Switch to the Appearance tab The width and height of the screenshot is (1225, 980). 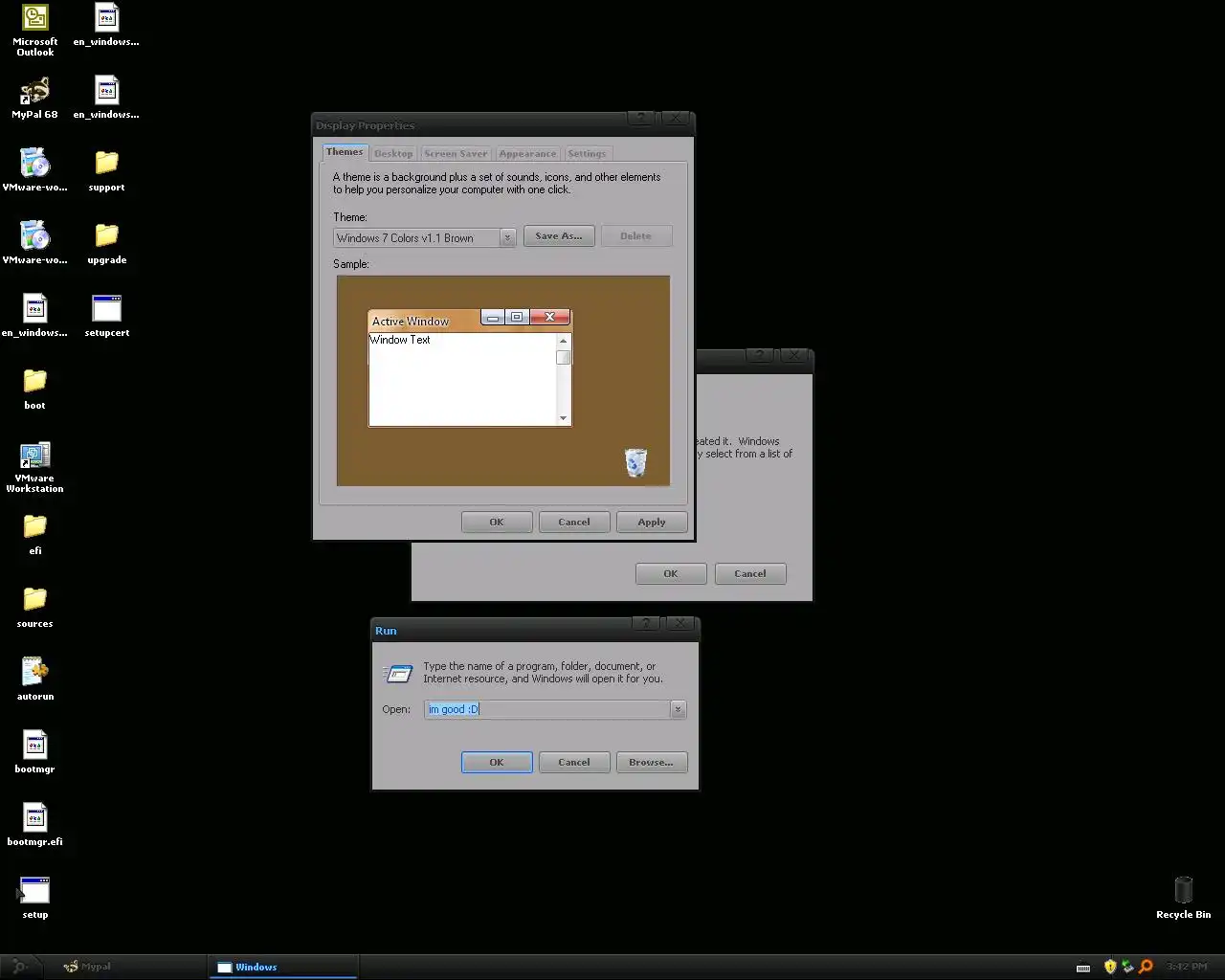tap(527, 153)
